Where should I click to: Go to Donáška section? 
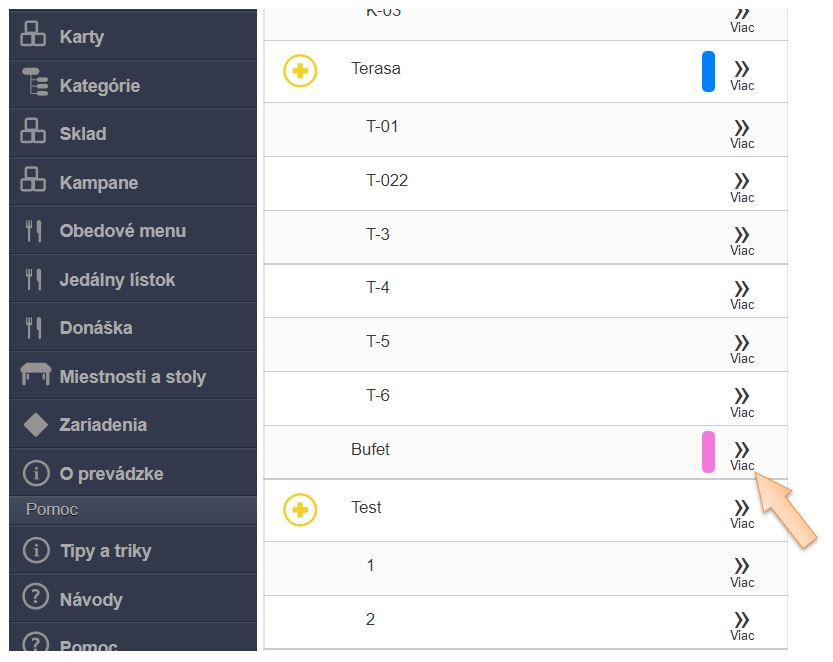[96, 328]
